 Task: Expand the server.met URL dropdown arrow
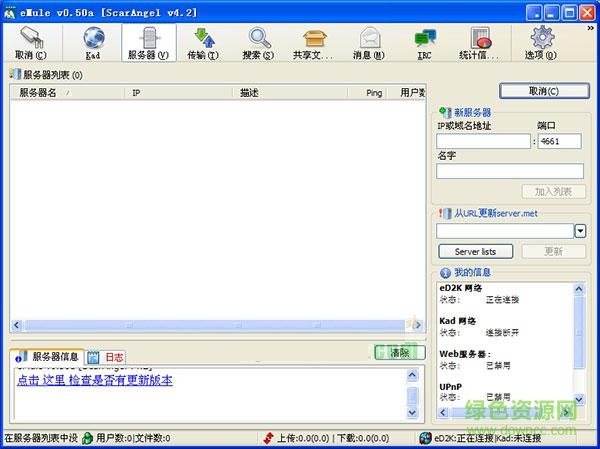click(x=580, y=231)
